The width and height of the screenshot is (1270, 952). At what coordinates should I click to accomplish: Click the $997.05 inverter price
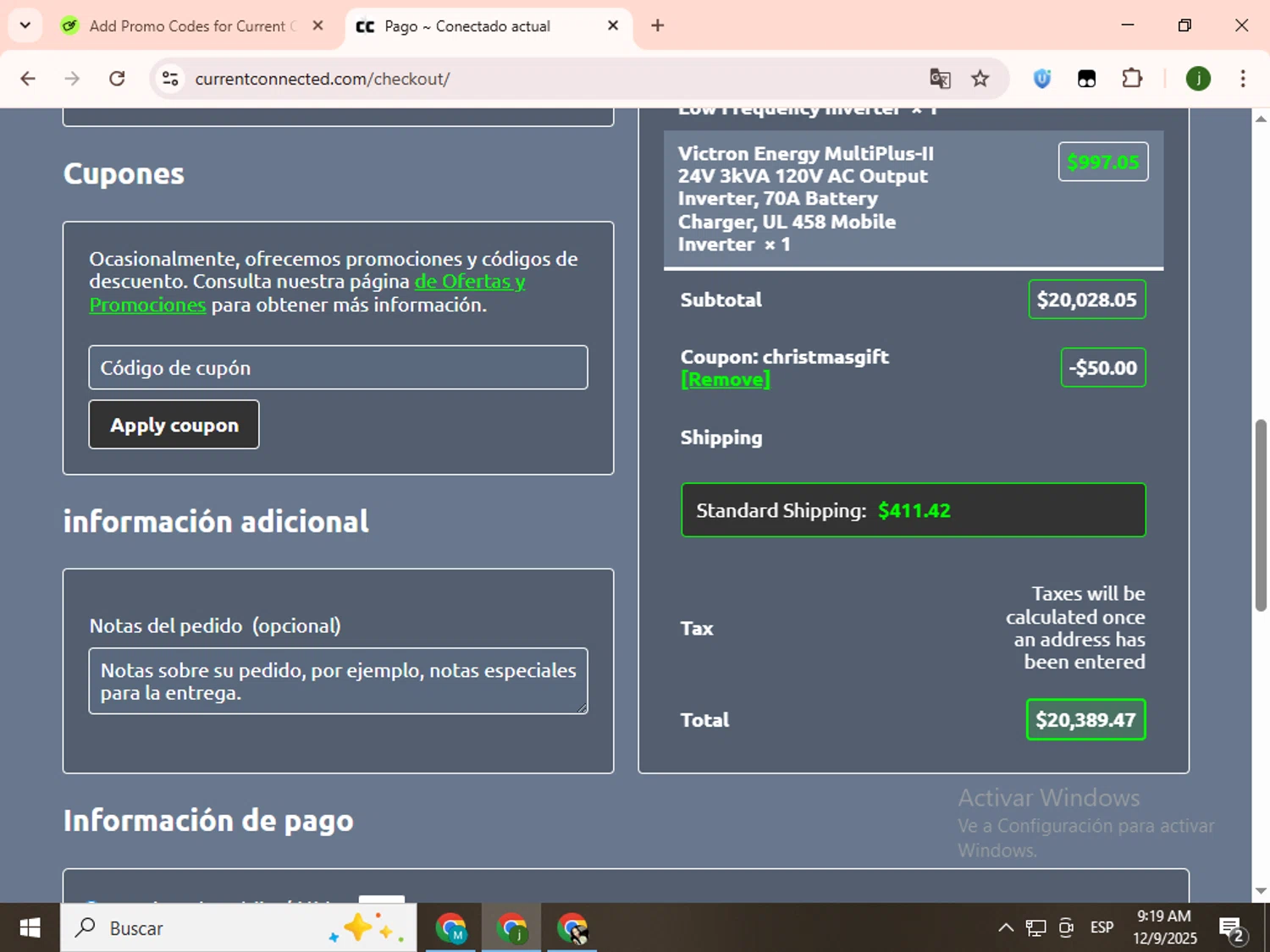coord(1103,162)
